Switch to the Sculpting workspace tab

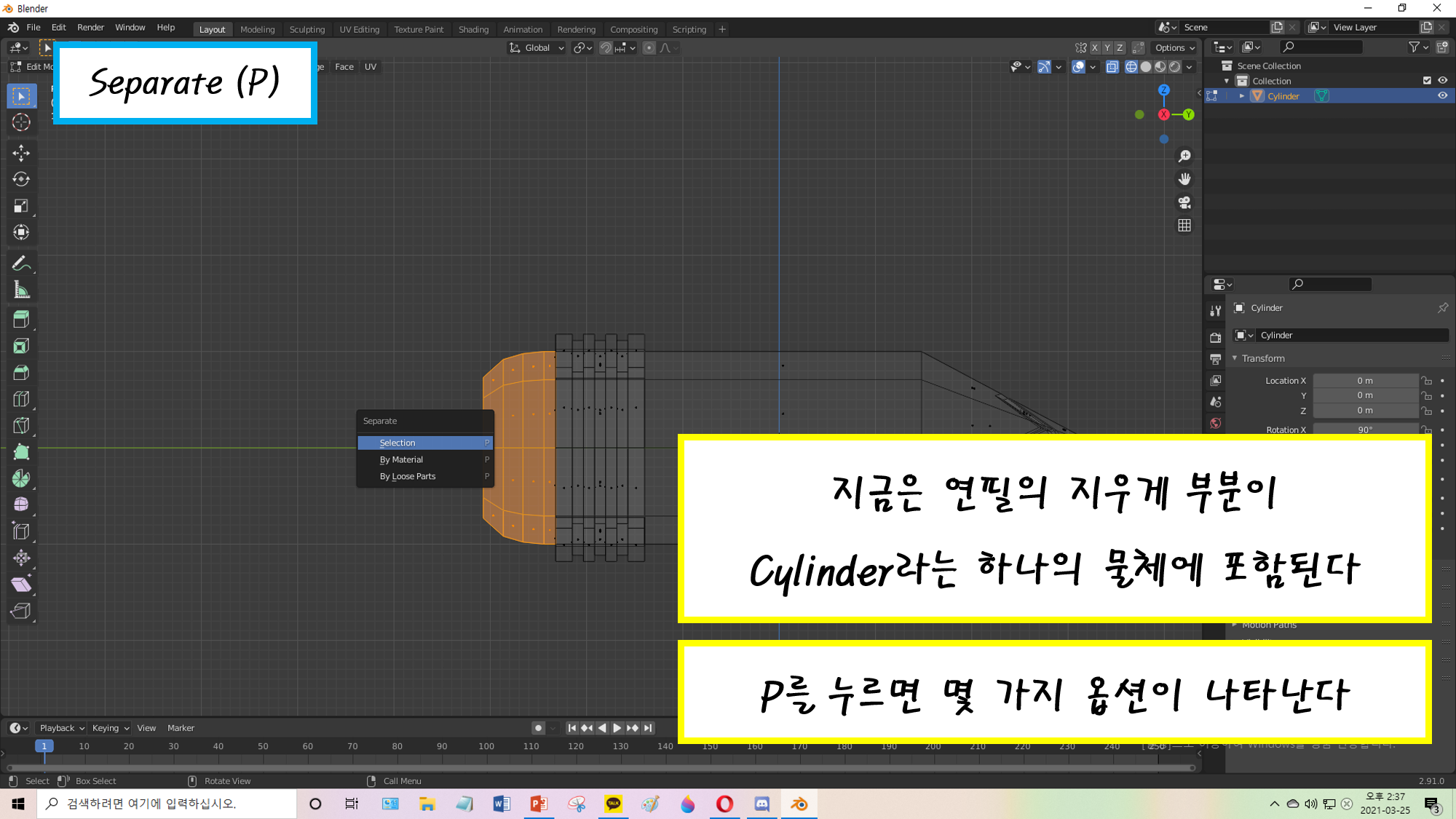[306, 30]
